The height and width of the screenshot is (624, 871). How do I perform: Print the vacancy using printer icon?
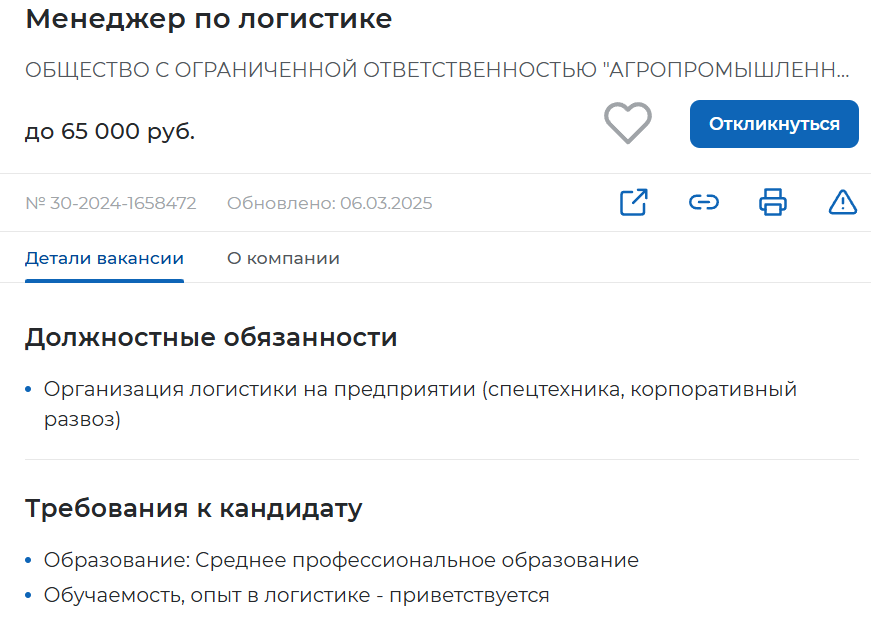pos(773,202)
